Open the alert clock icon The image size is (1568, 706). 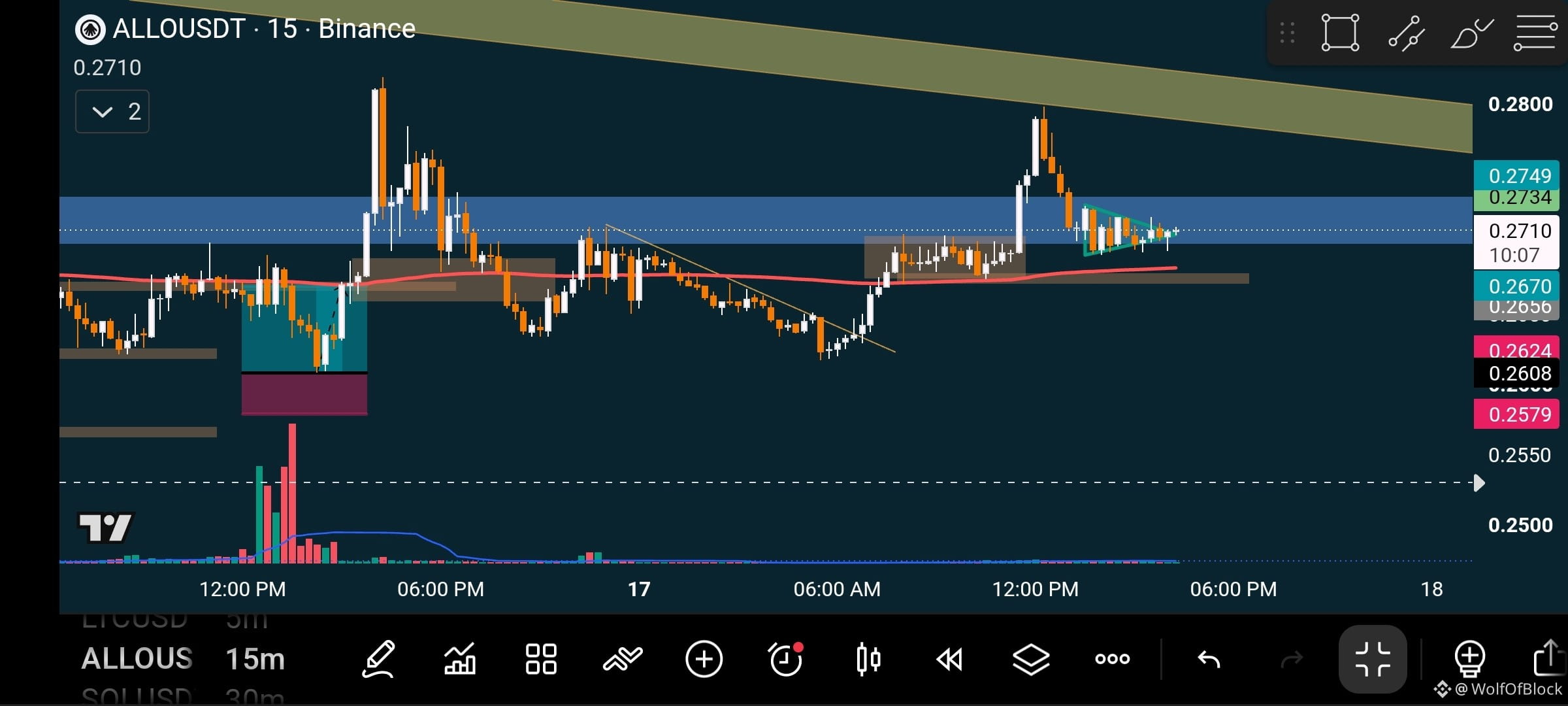(785, 659)
